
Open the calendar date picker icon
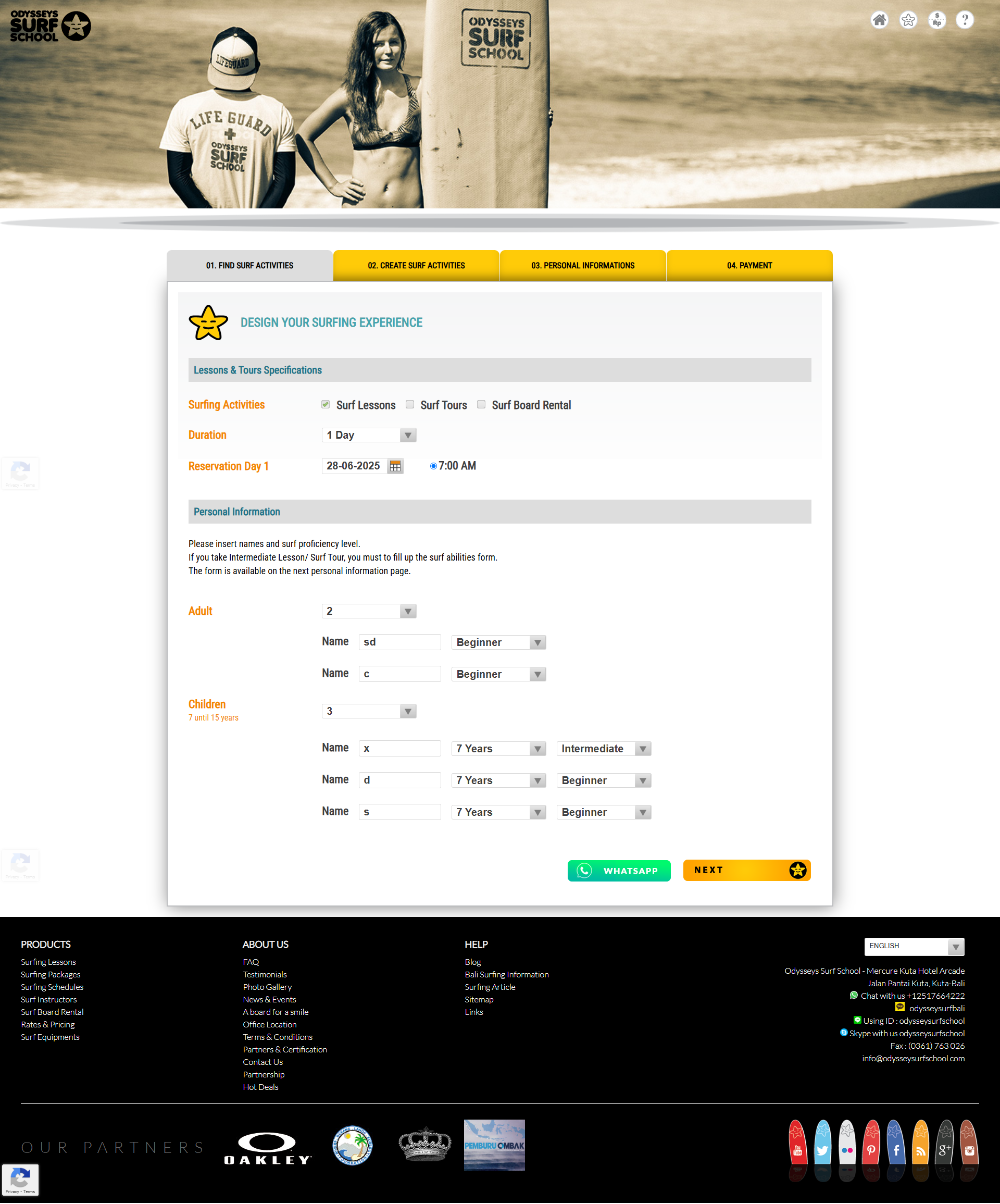395,466
